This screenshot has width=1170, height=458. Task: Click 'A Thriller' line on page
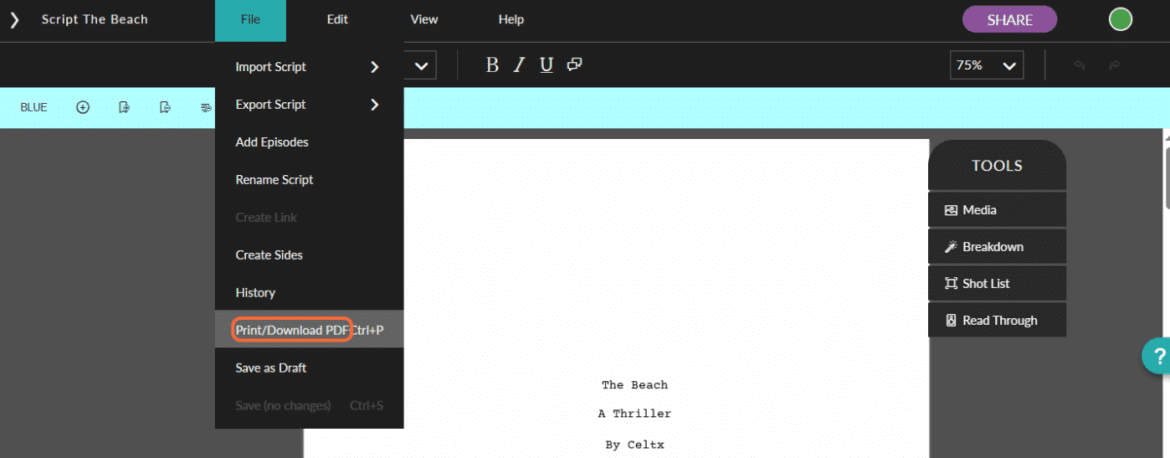tap(635, 414)
